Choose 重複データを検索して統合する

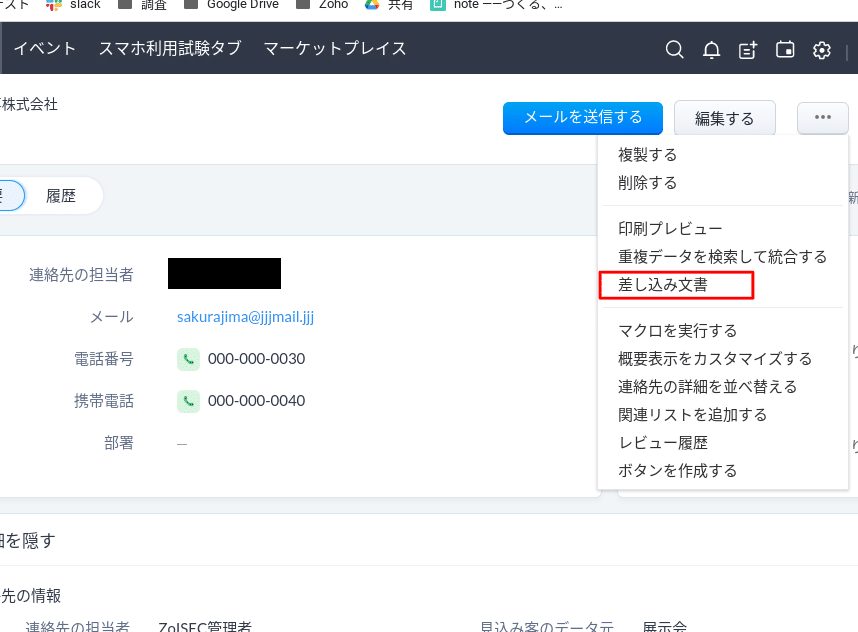pos(722,257)
